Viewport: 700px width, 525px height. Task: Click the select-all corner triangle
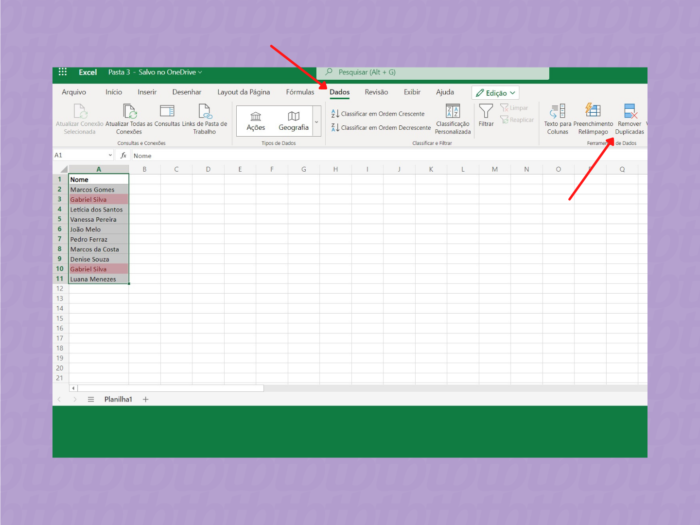64,169
